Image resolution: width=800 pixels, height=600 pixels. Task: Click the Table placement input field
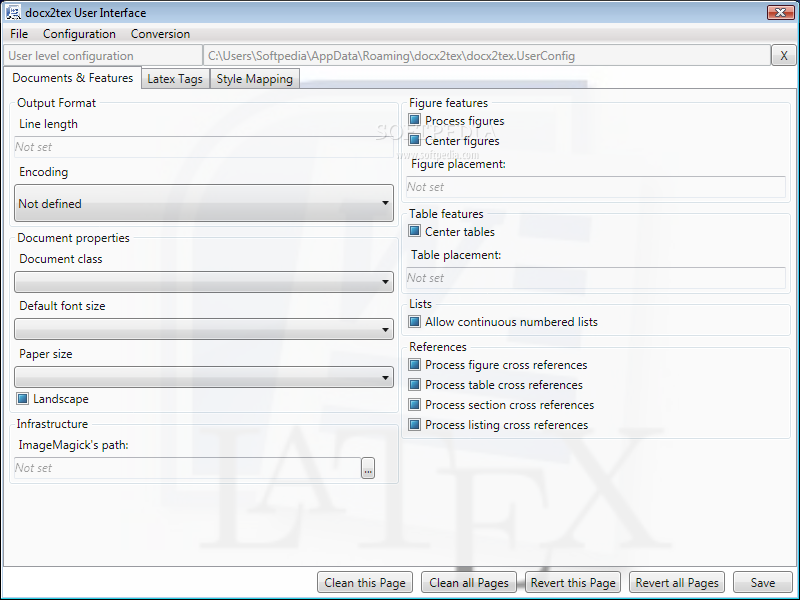point(595,278)
